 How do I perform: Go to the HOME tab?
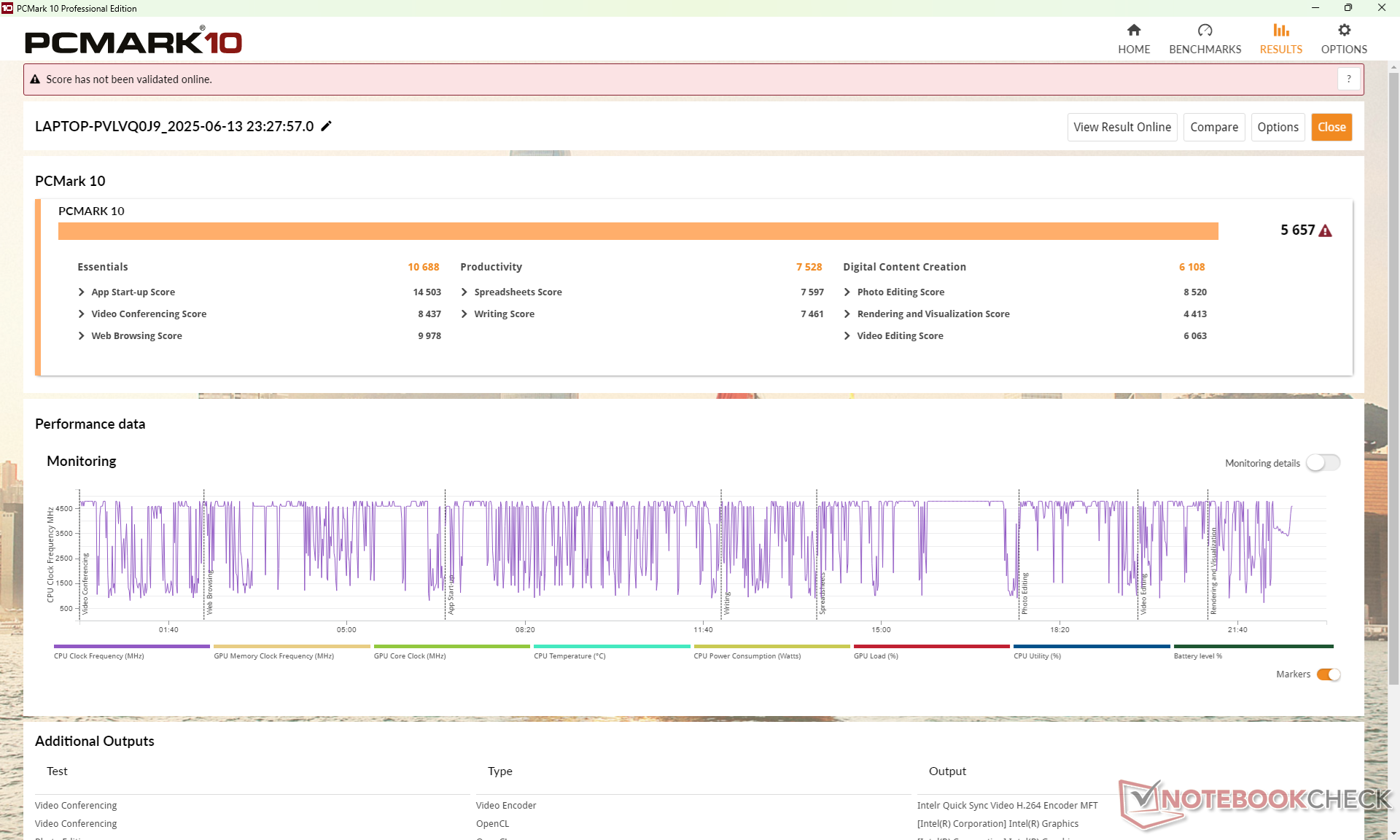pos(1134,49)
